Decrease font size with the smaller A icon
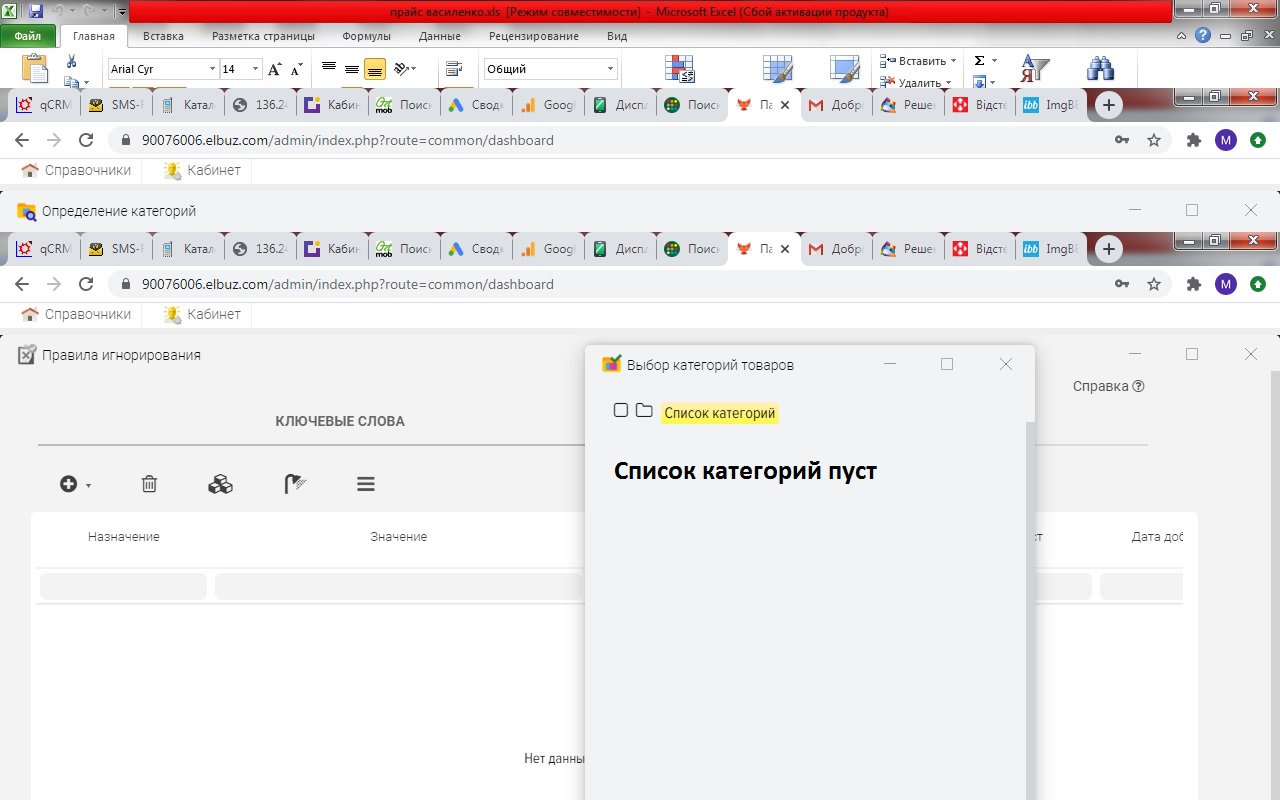 pos(296,70)
